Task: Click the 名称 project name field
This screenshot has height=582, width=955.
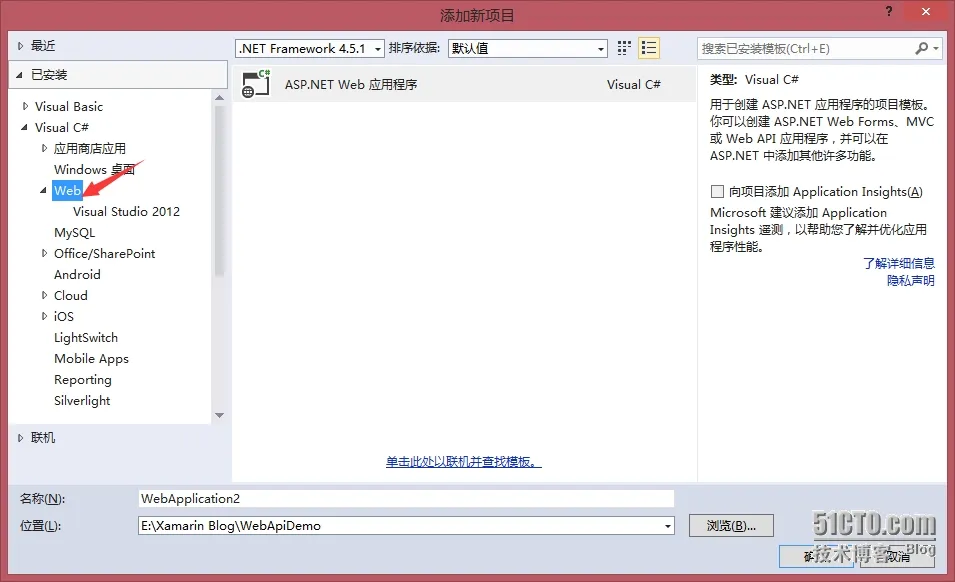Action: (406, 499)
